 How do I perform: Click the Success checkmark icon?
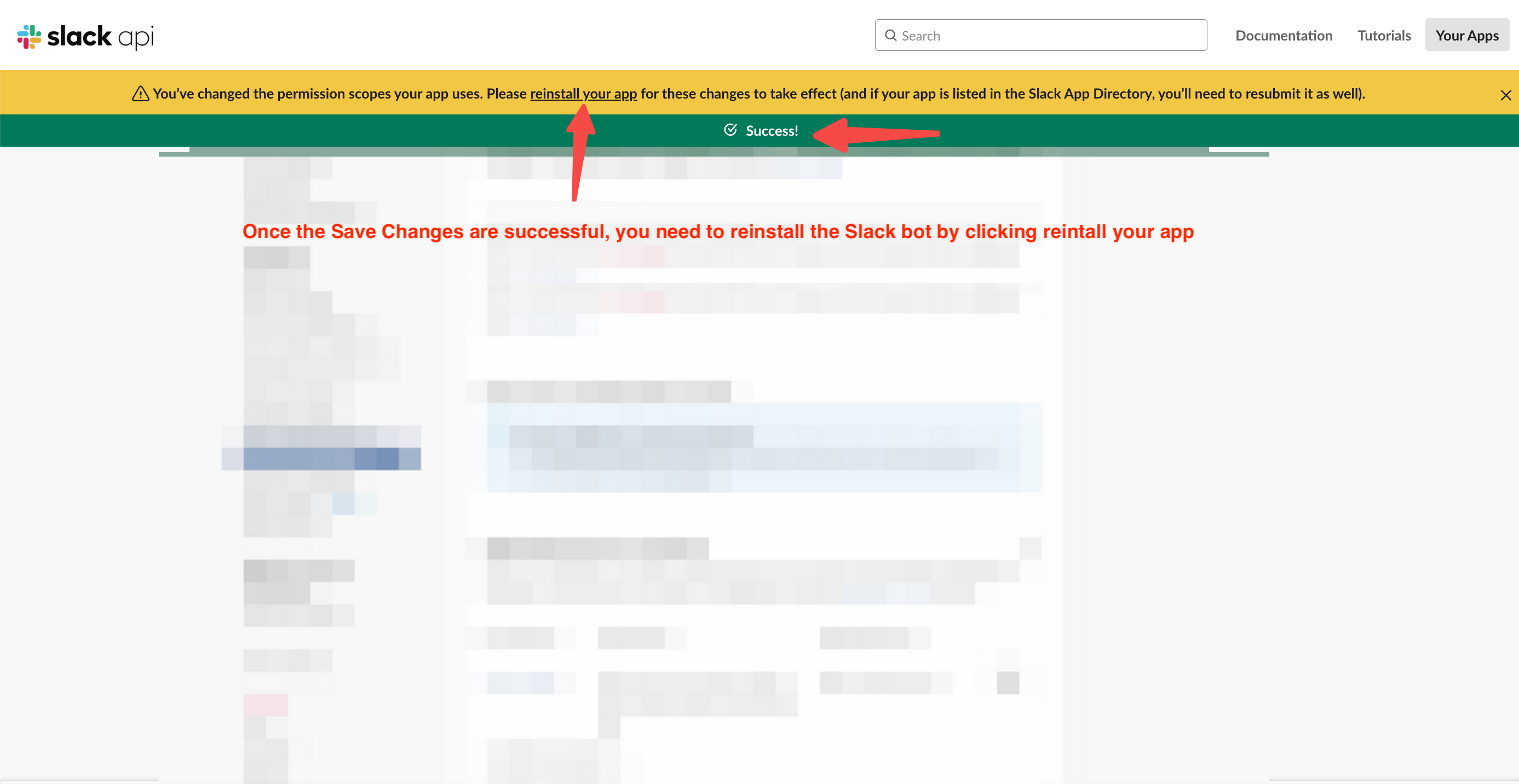pyautogui.click(x=730, y=130)
